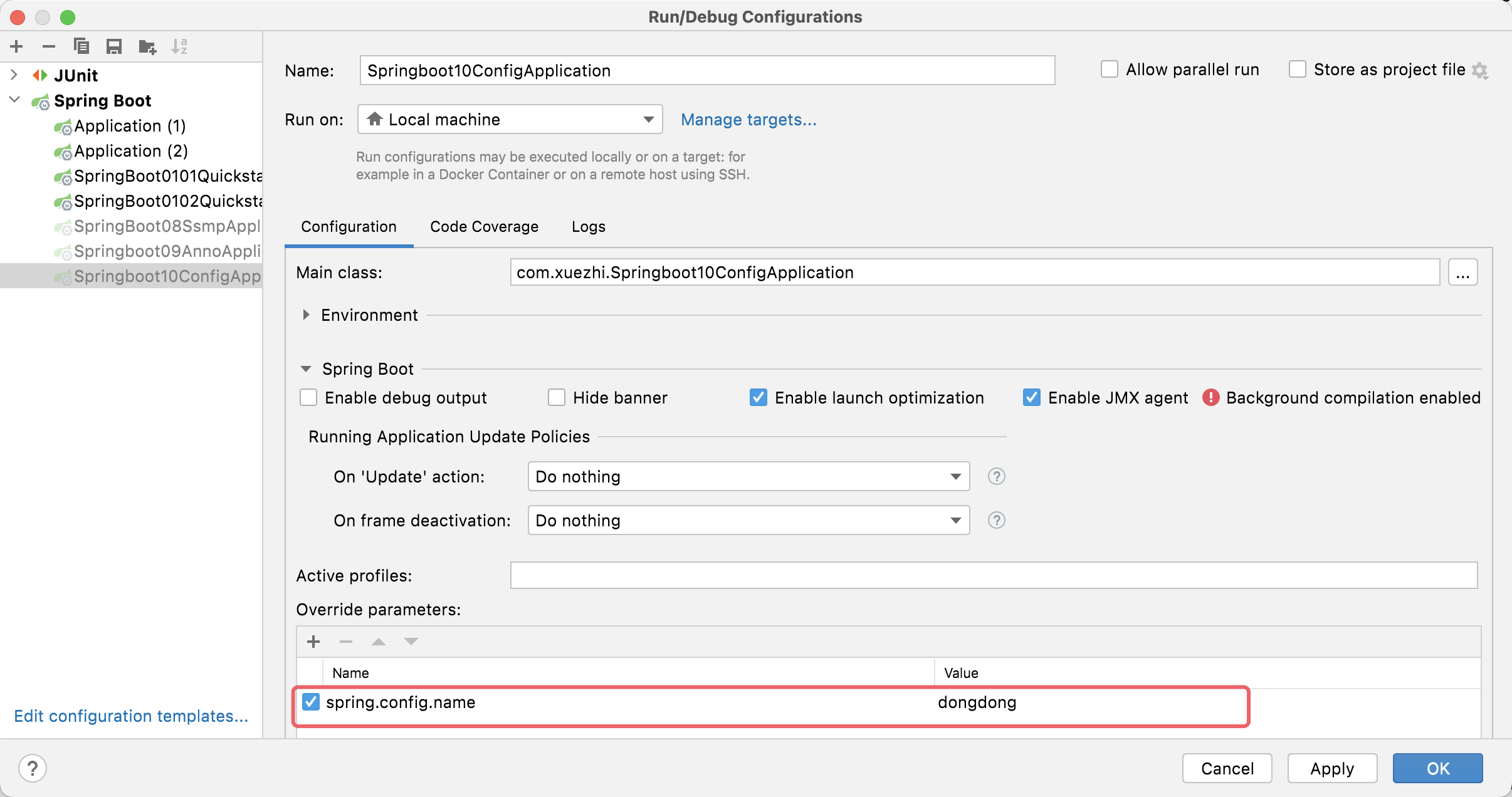Select the dongdong value cell
The image size is (1512, 797).
(1207, 702)
